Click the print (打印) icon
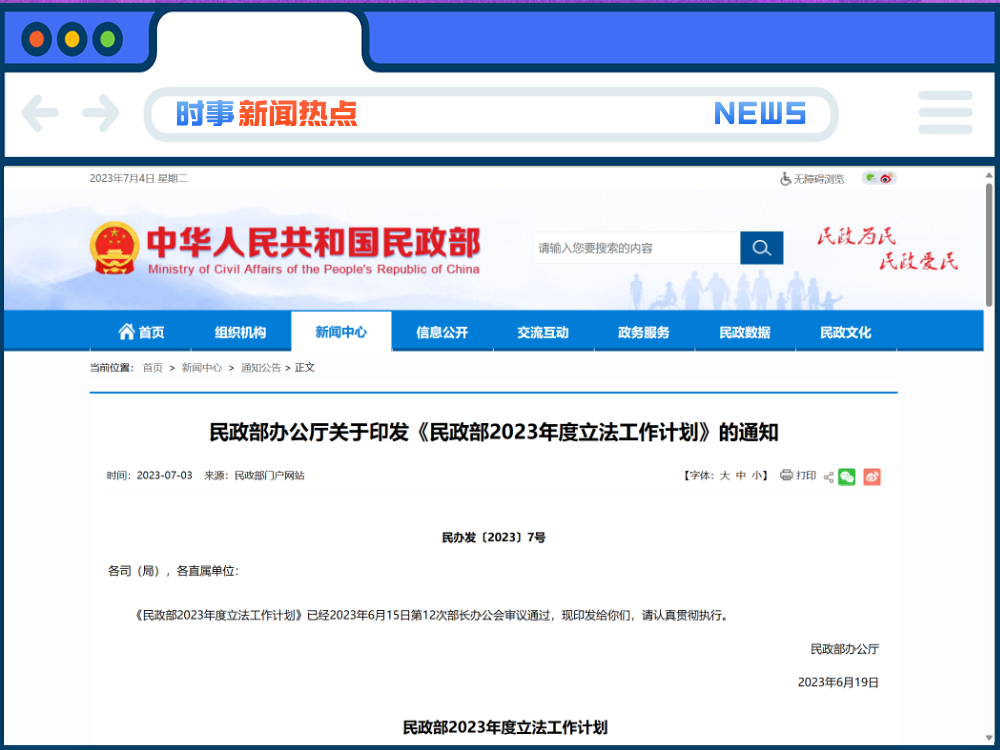The width and height of the screenshot is (1000, 750). [x=788, y=477]
